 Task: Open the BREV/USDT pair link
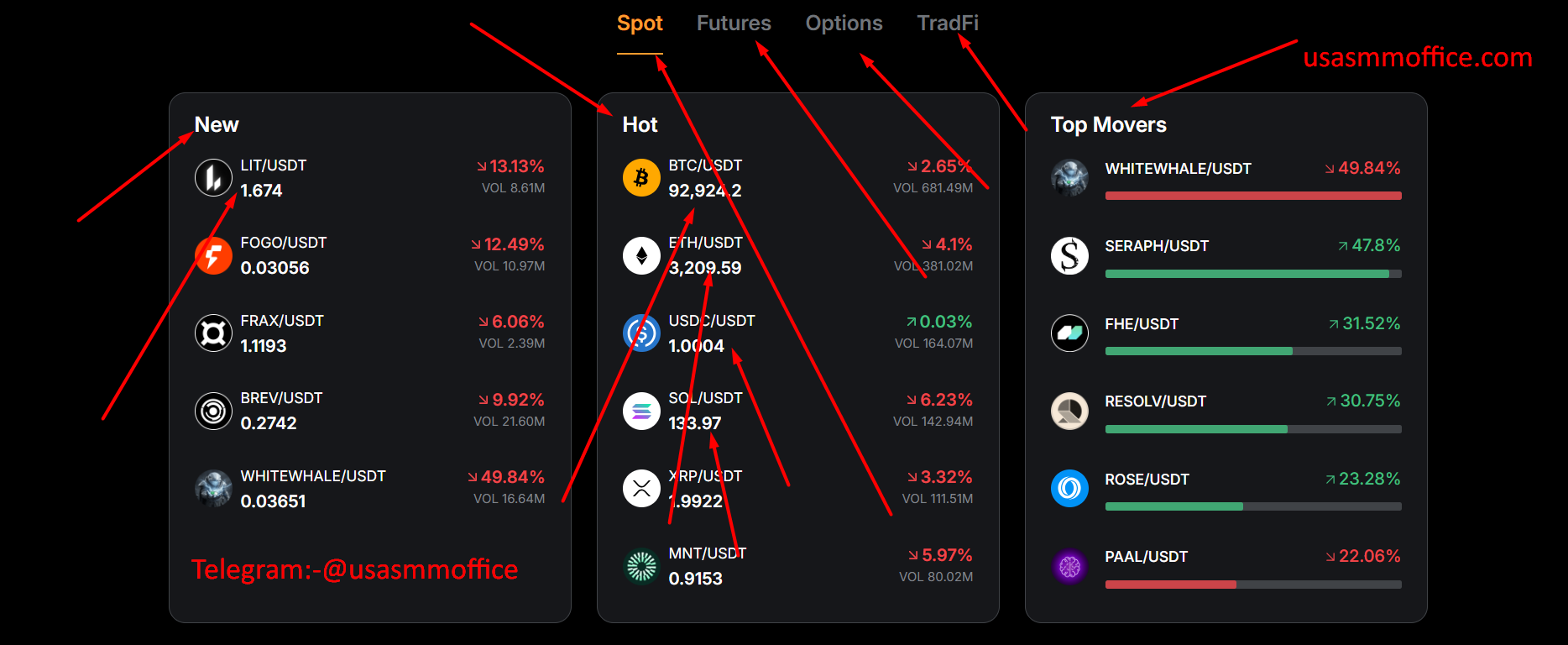(281, 398)
